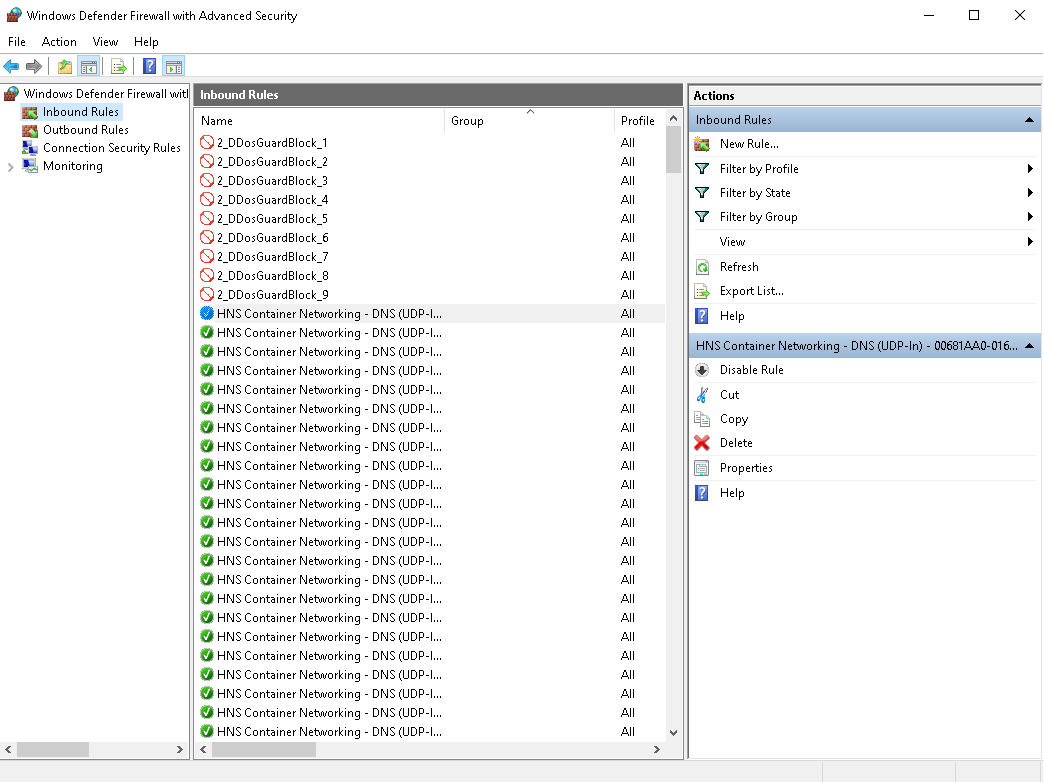
Task: Open the Action menu
Action: tap(59, 42)
